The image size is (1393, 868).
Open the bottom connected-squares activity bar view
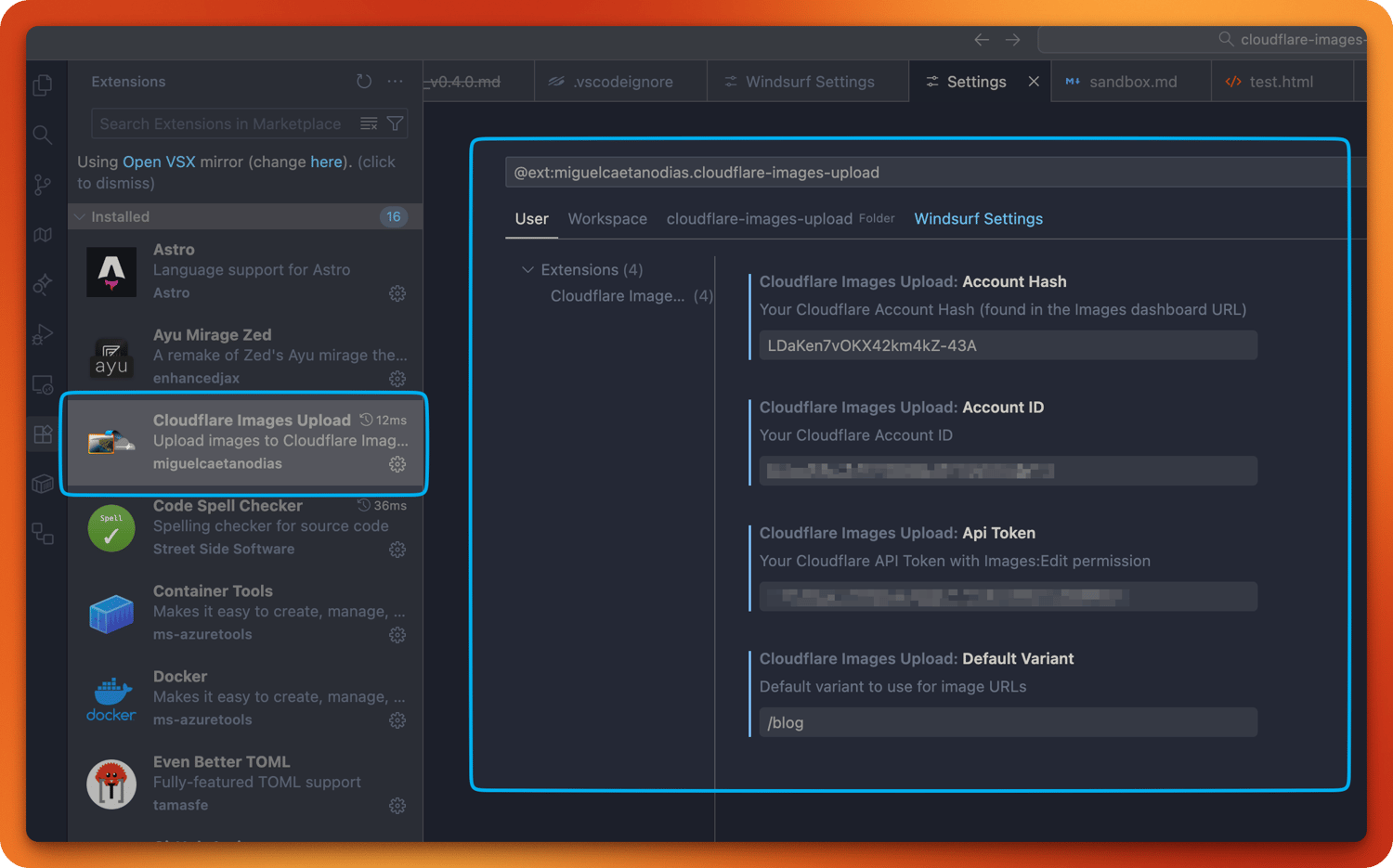tap(43, 534)
